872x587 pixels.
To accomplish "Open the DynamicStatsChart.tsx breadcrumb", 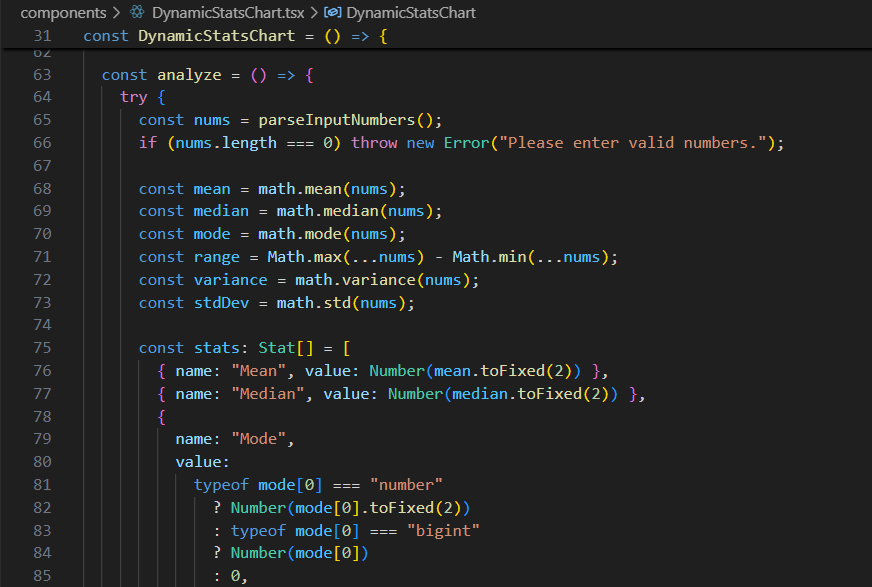I will [228, 13].
